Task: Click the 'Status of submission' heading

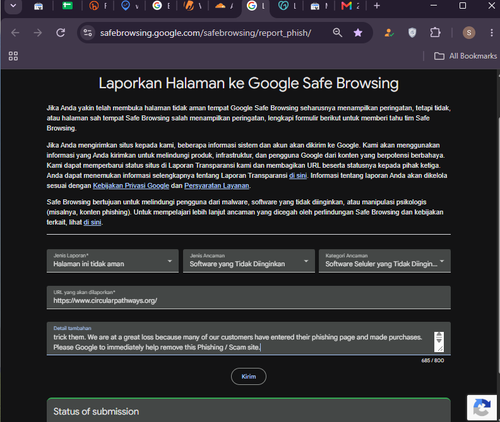Action: coord(96,412)
